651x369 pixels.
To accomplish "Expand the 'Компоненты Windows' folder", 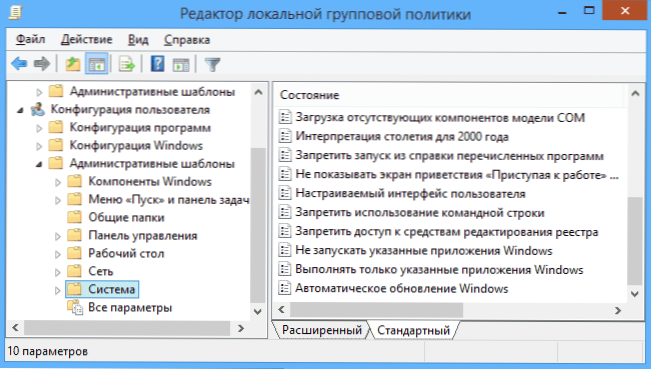I will click(58, 182).
